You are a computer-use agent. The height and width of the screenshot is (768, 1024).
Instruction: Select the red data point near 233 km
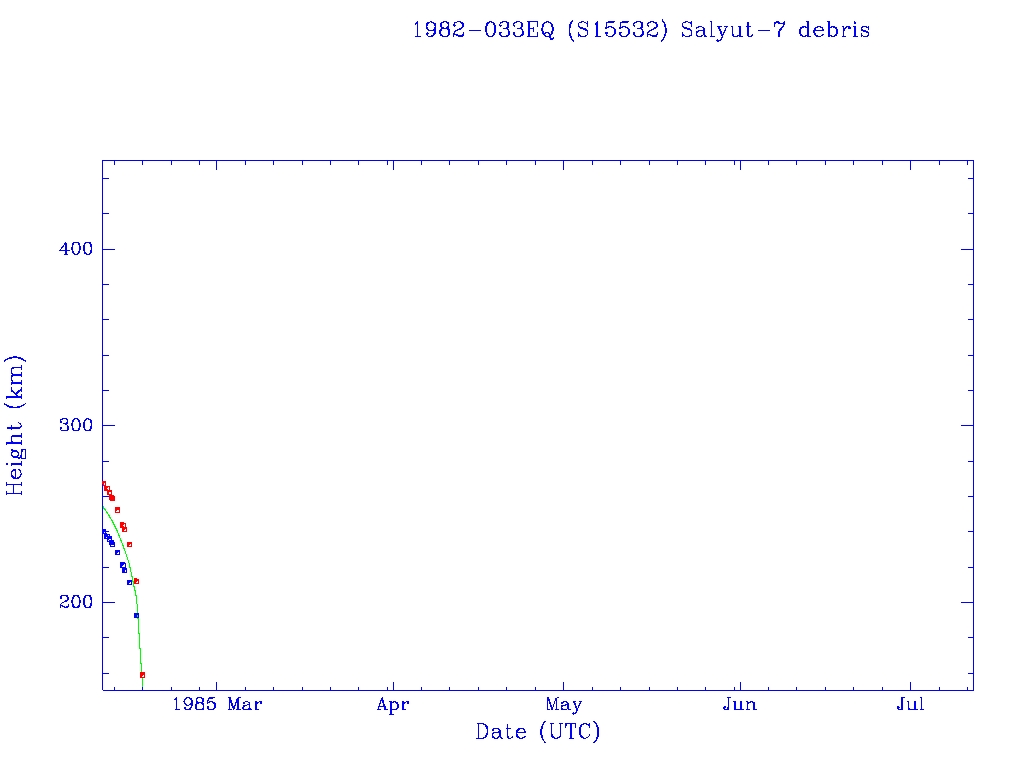coord(129,544)
